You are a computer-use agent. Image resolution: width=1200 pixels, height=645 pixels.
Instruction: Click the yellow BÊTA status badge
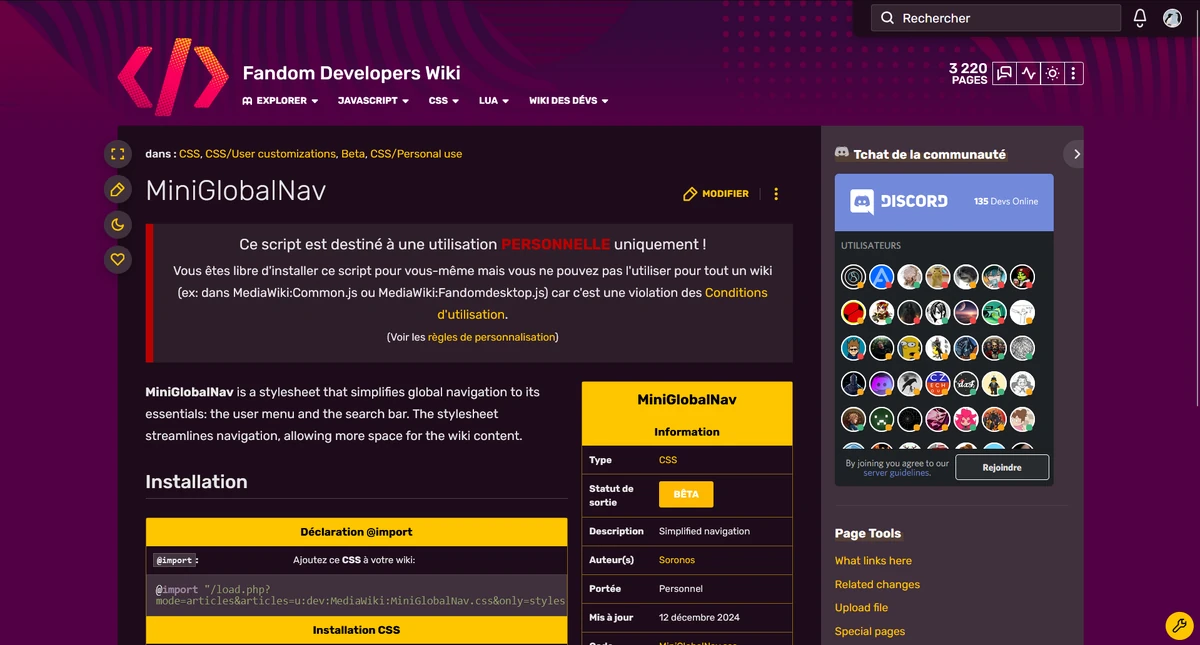(686, 494)
